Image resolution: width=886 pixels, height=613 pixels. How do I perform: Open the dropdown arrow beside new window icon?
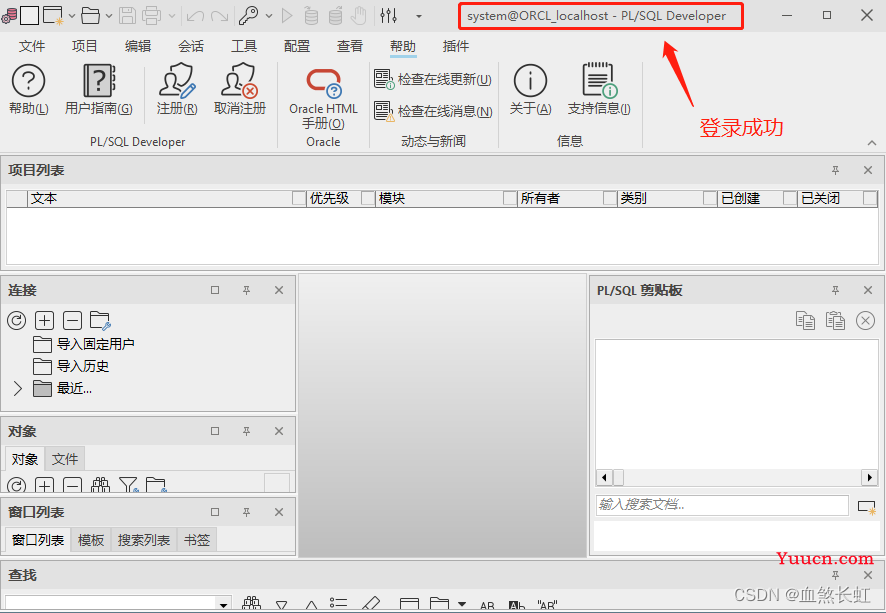coord(72,16)
